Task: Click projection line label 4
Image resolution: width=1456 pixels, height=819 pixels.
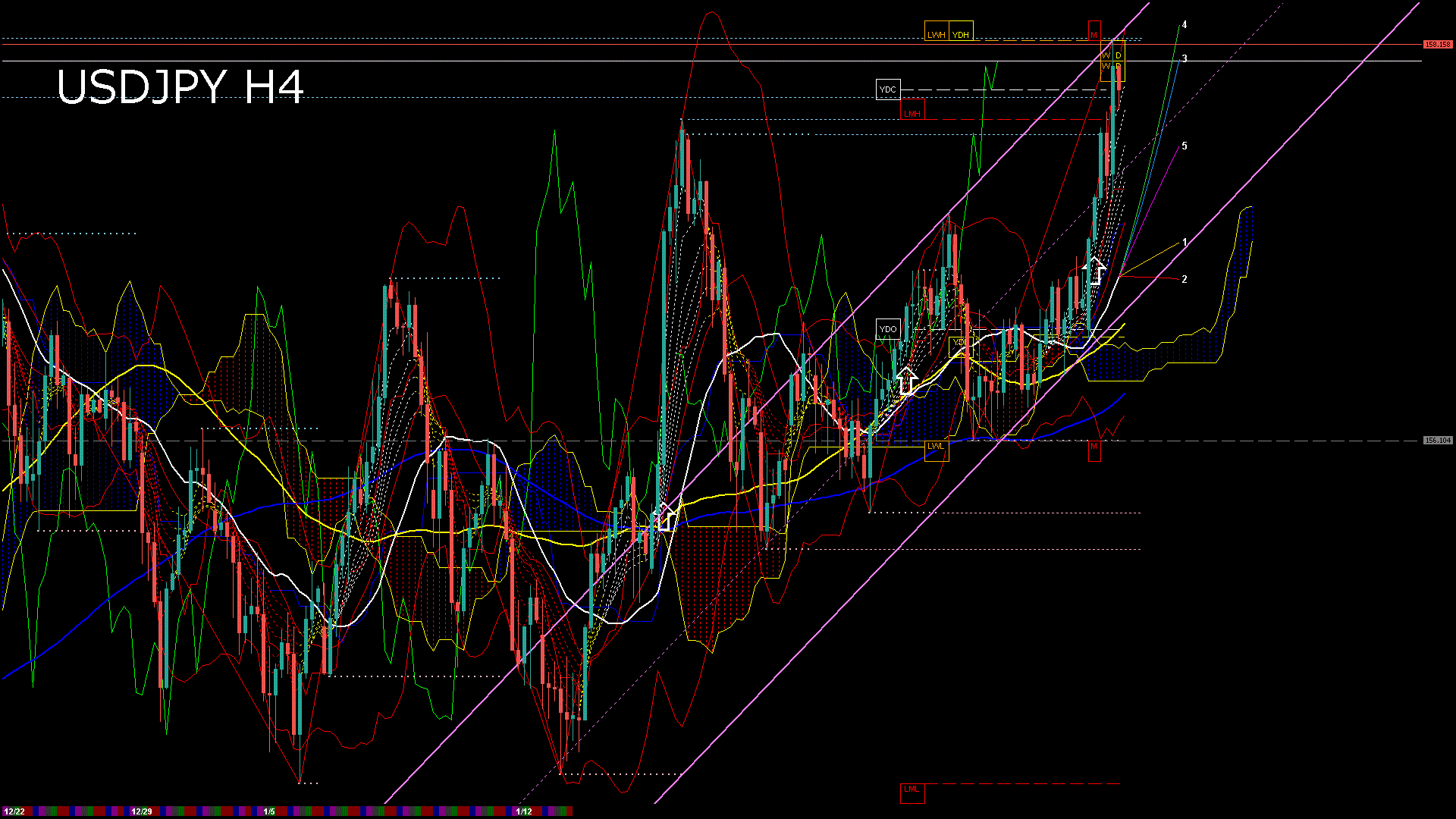Action: [1185, 25]
